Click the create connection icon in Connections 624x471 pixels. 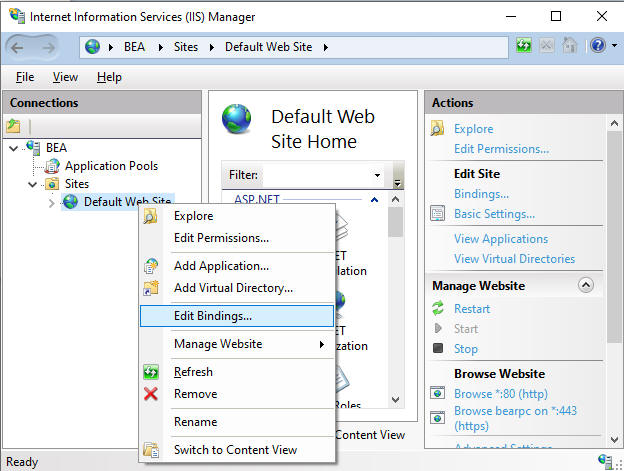pos(13,126)
